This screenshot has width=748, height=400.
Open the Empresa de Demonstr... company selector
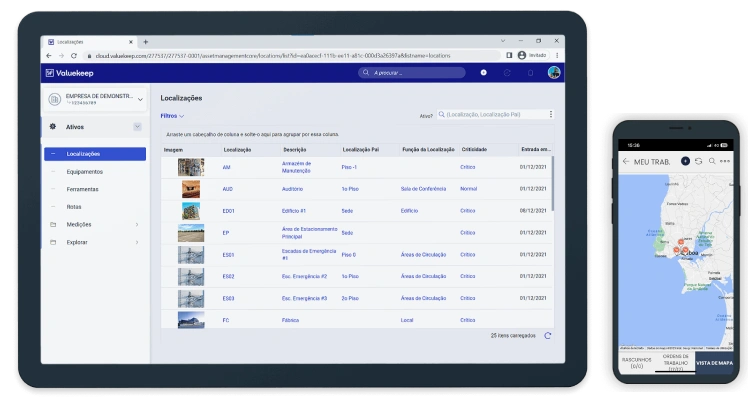(x=95, y=99)
